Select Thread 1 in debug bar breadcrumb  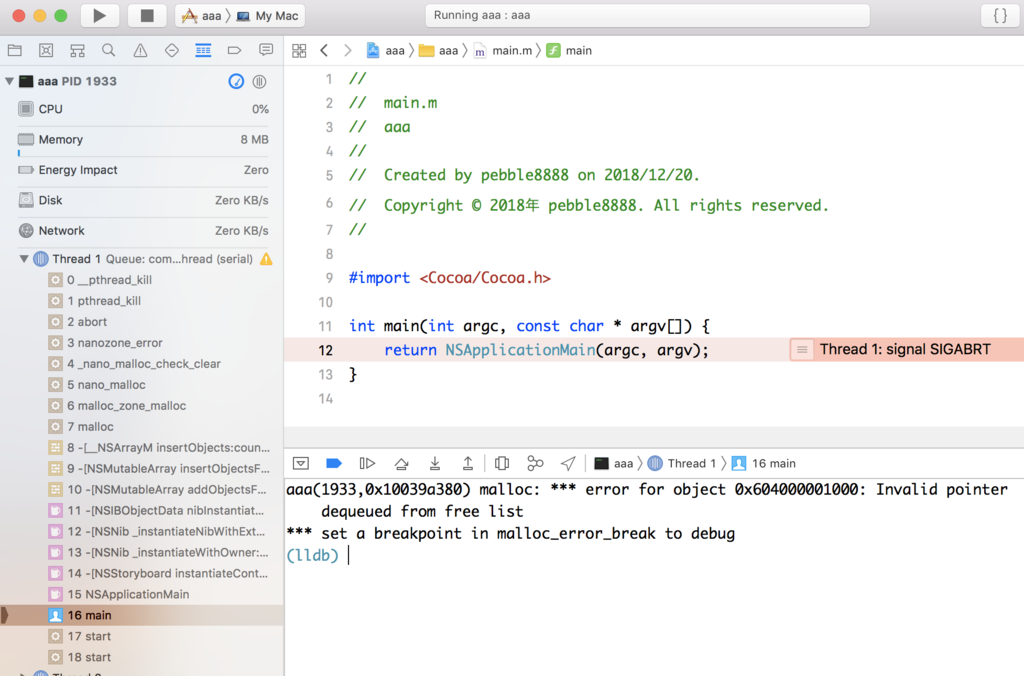[x=688, y=463]
